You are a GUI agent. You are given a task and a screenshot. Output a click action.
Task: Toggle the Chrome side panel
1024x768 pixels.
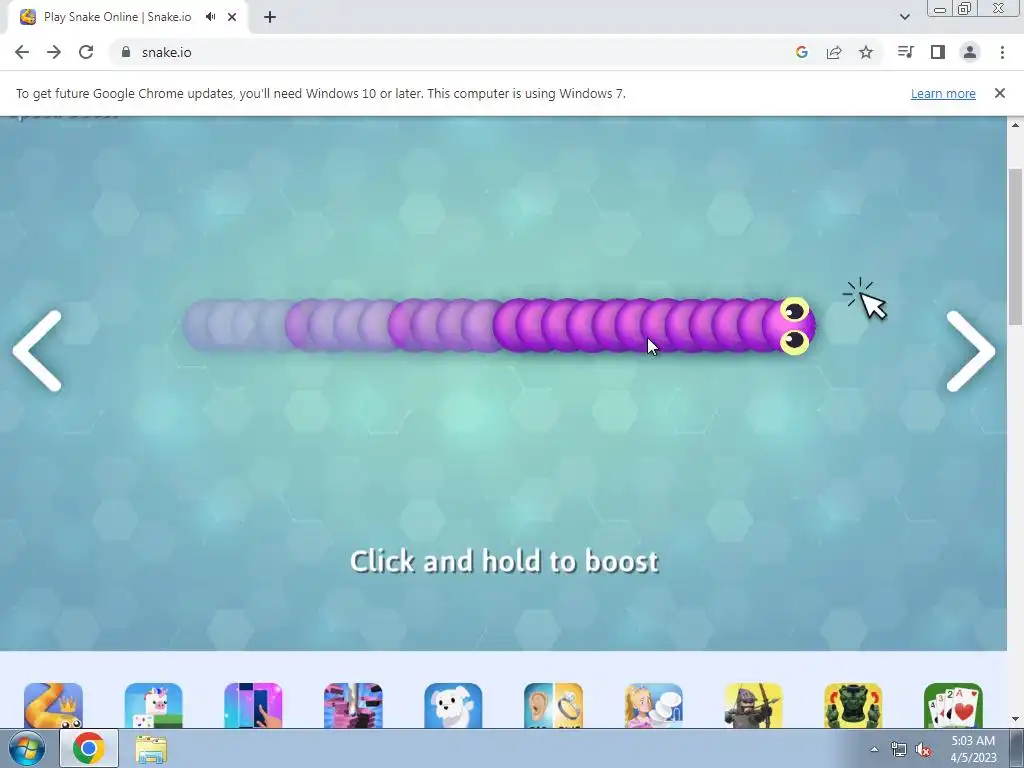[x=938, y=52]
